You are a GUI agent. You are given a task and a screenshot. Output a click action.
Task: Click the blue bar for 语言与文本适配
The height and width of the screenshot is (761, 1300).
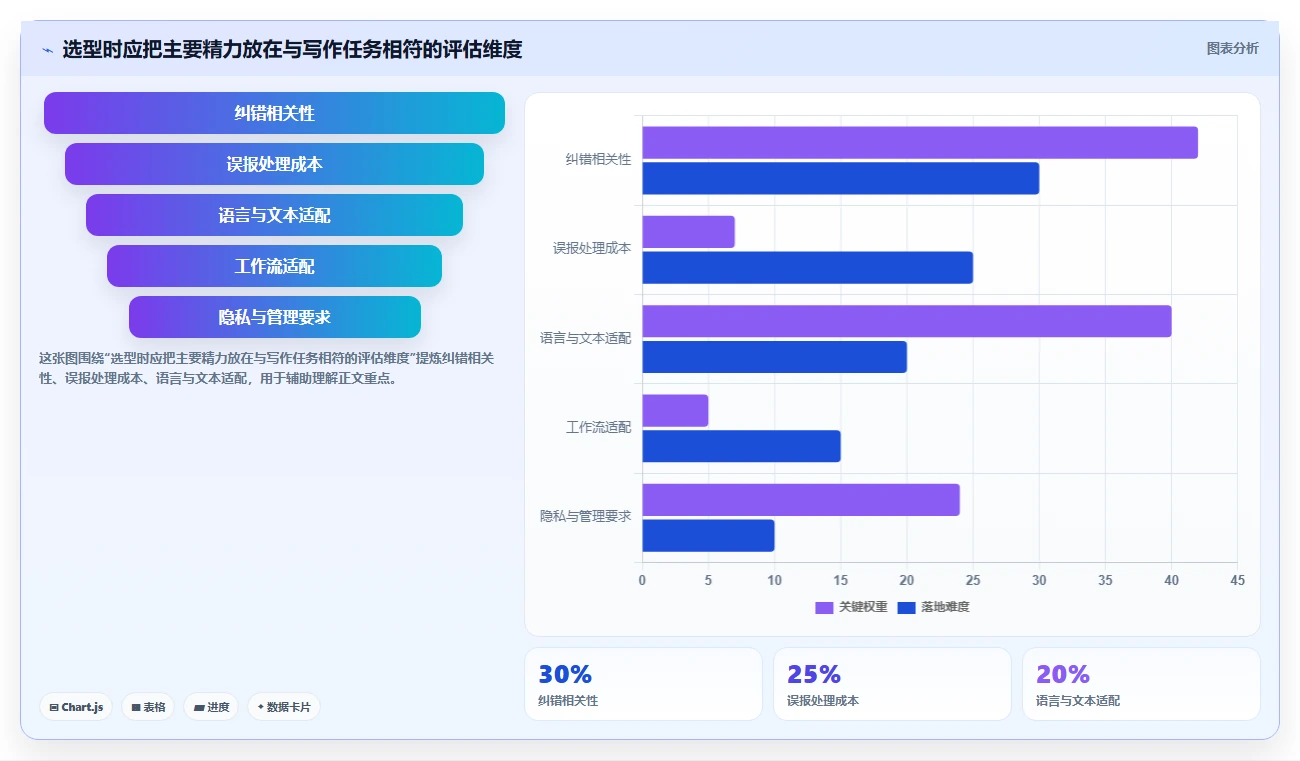pos(774,357)
